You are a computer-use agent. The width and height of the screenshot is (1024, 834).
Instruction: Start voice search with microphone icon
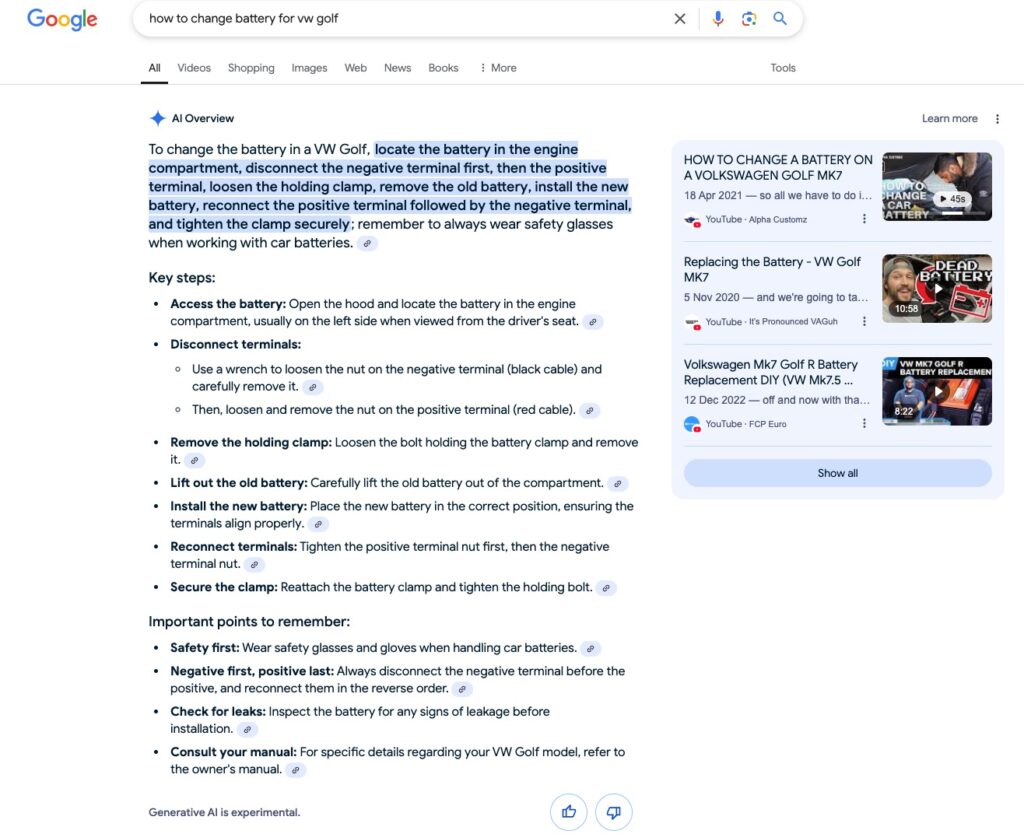click(x=718, y=19)
